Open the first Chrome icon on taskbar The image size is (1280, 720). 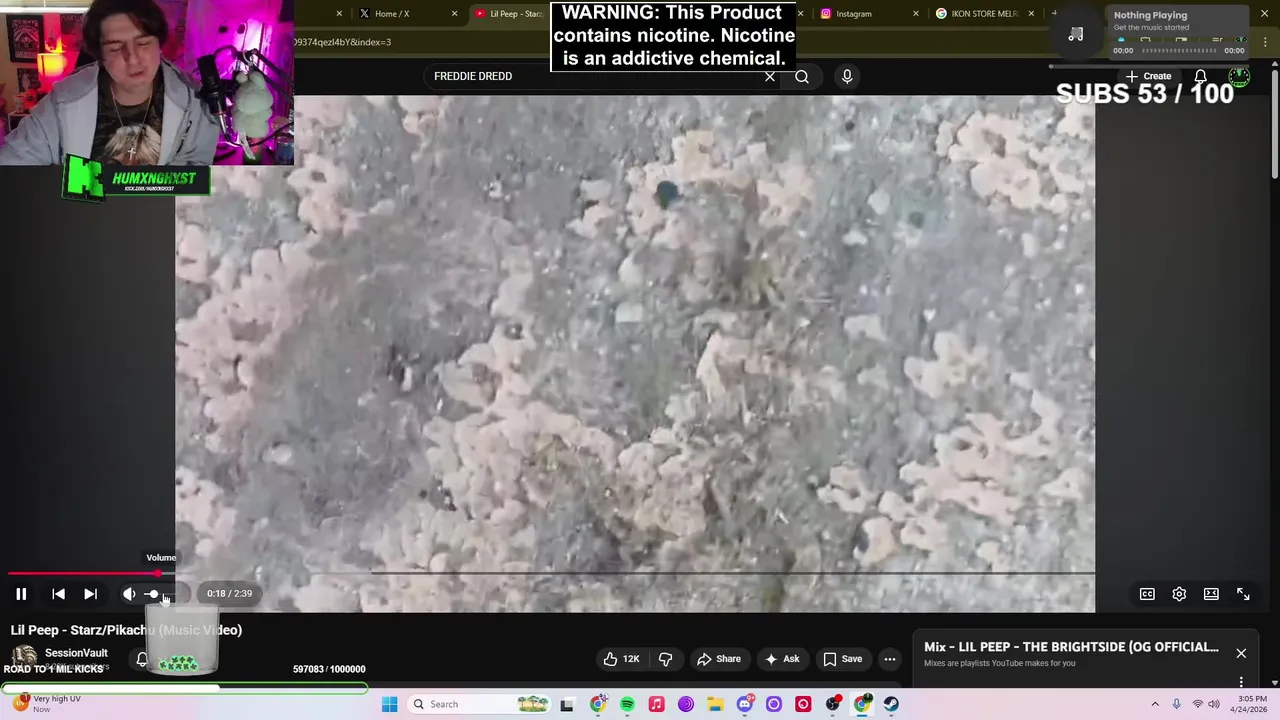(x=597, y=704)
